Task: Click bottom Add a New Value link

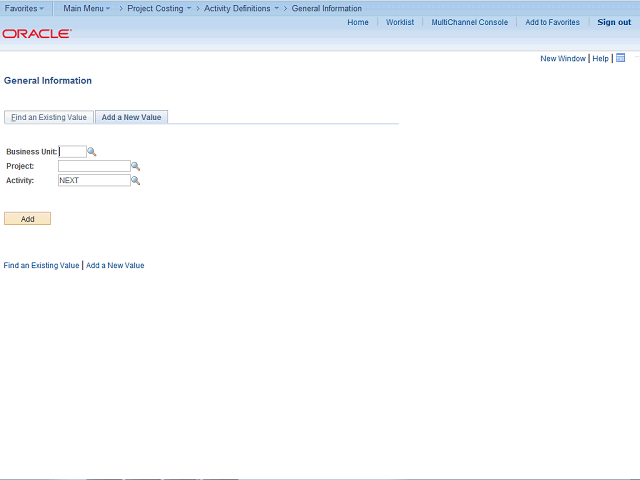Action: point(115,265)
